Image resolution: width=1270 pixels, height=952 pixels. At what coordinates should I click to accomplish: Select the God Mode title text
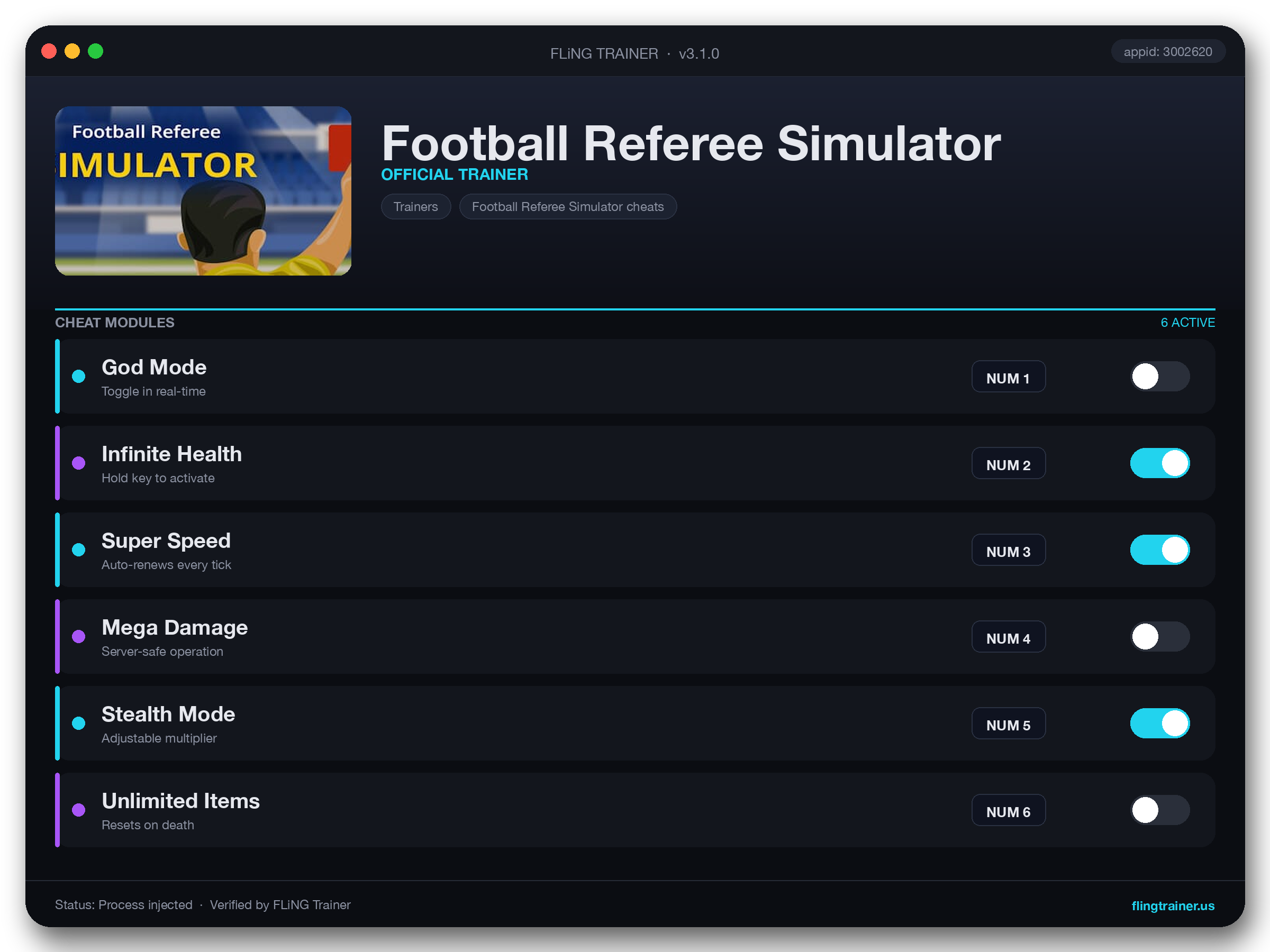click(x=154, y=367)
